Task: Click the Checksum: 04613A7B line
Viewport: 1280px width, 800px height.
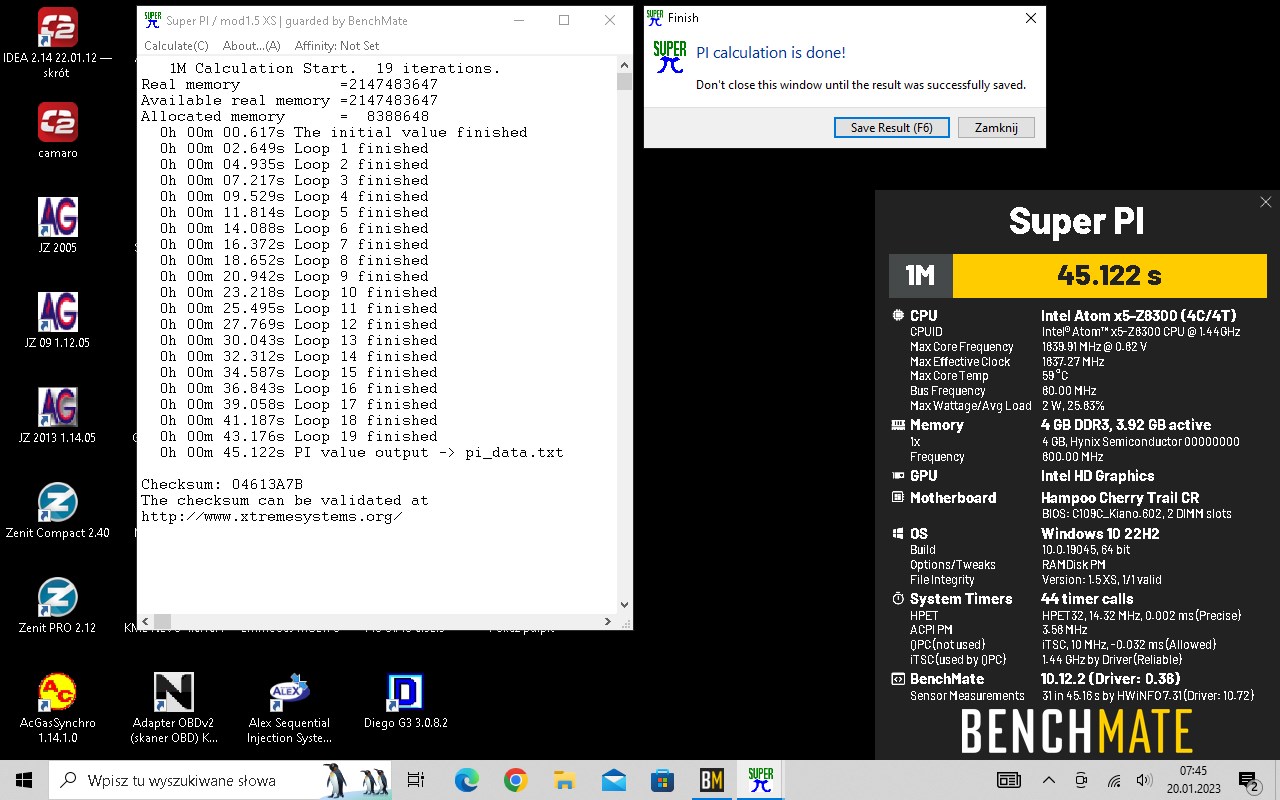Action: 221,484
